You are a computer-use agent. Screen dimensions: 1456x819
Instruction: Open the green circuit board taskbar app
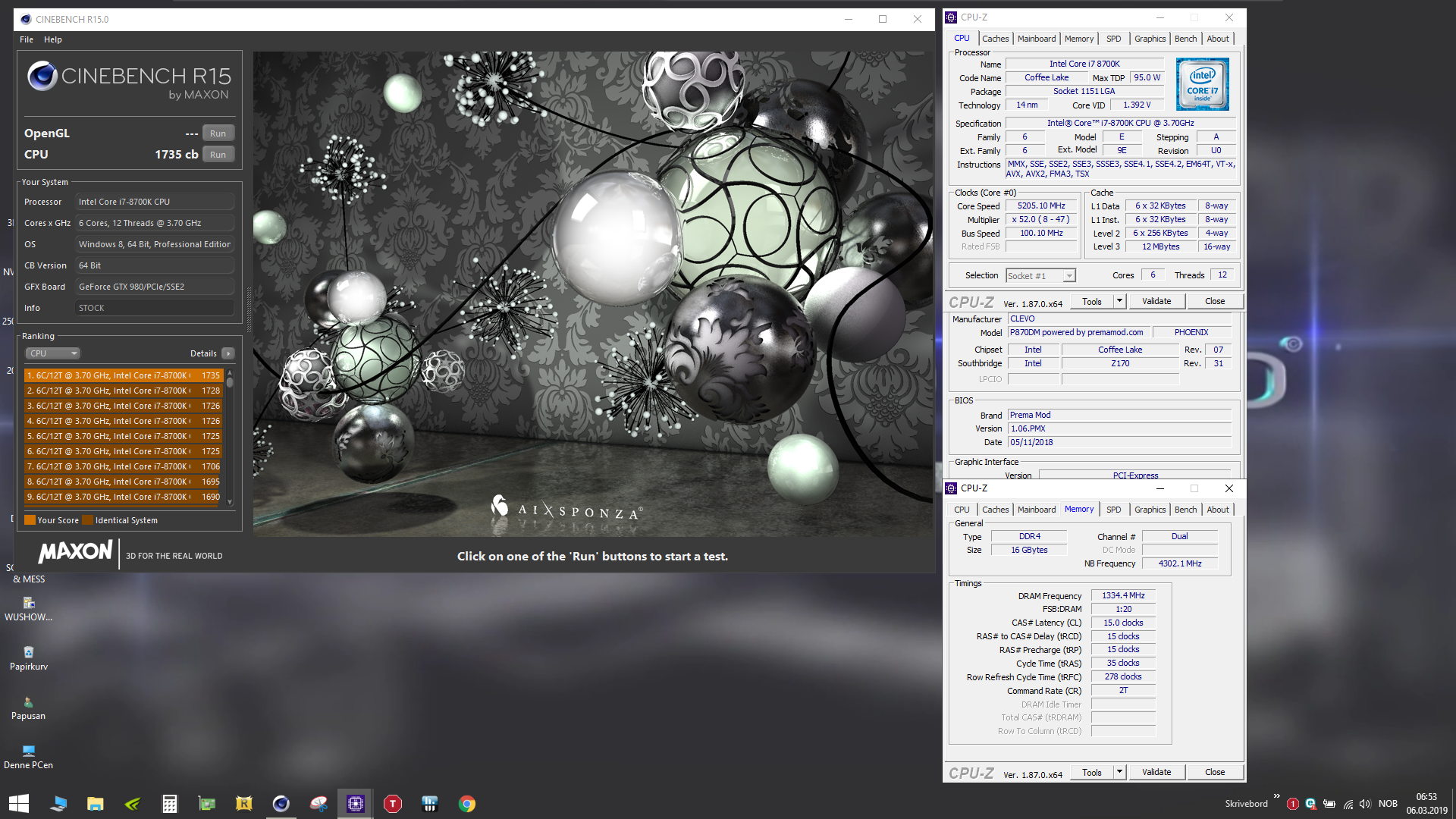(x=206, y=804)
